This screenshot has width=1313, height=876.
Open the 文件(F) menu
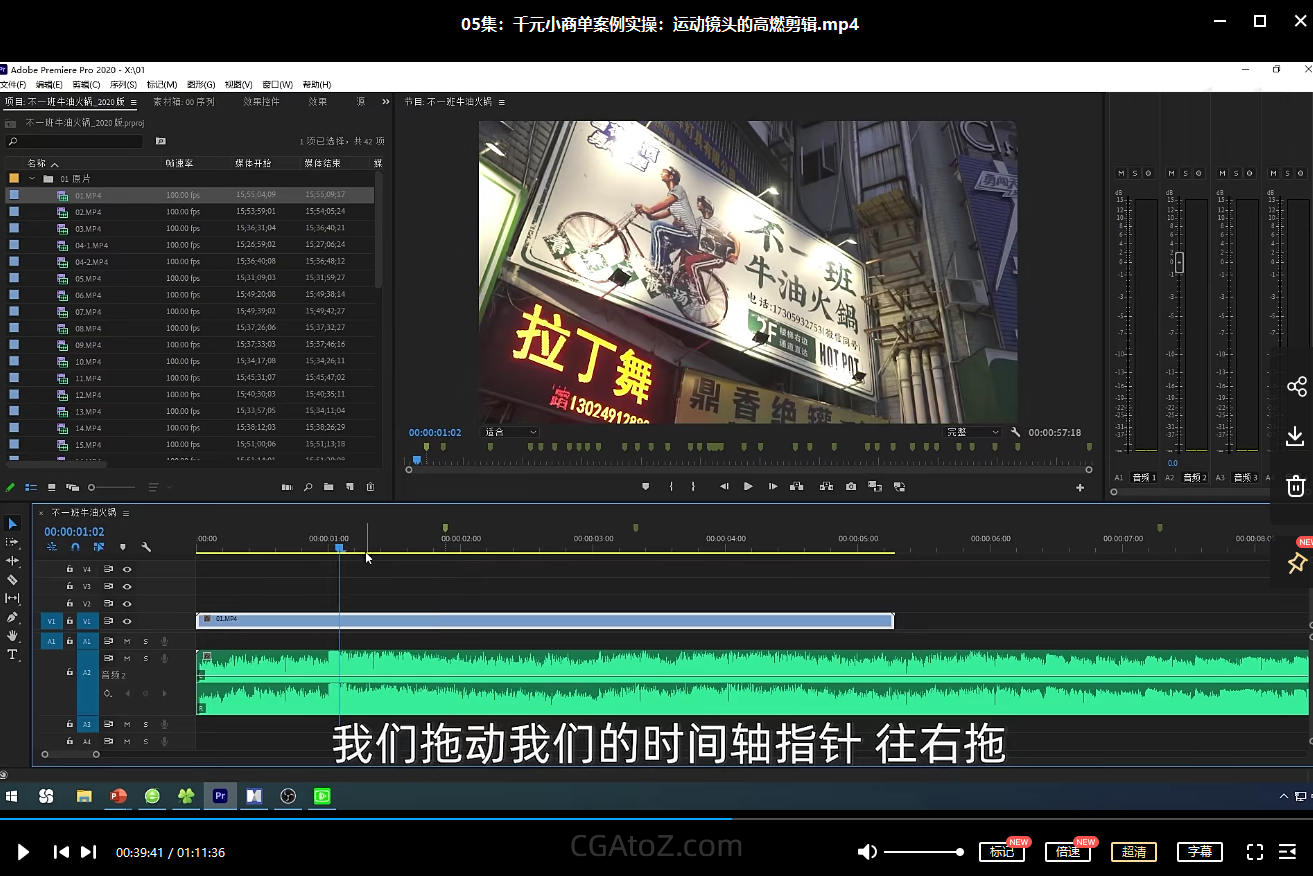coord(14,85)
